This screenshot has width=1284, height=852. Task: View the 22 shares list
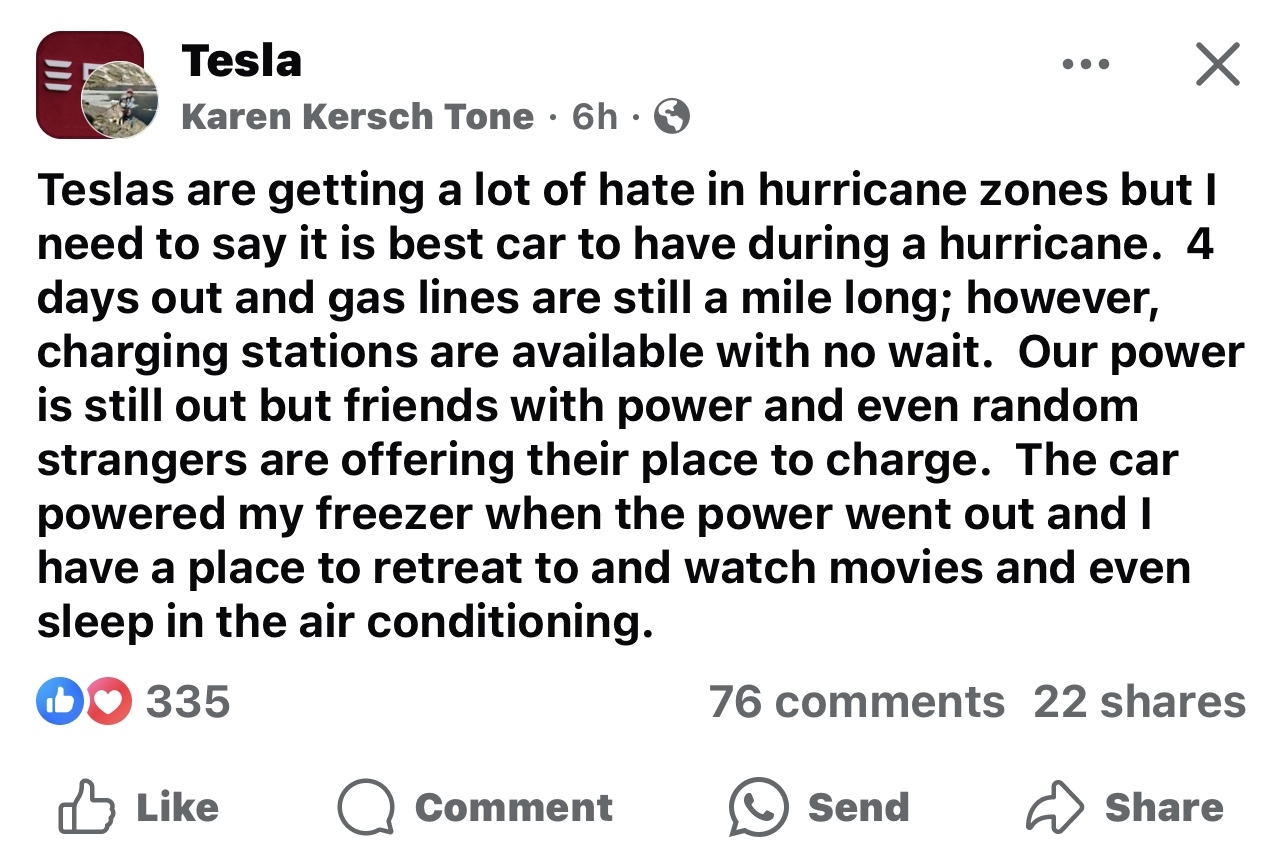[1139, 702]
